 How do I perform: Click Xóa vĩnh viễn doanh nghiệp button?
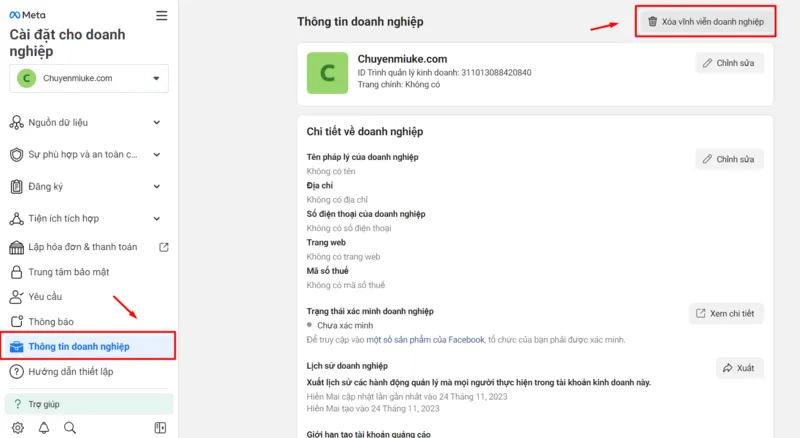(x=706, y=22)
